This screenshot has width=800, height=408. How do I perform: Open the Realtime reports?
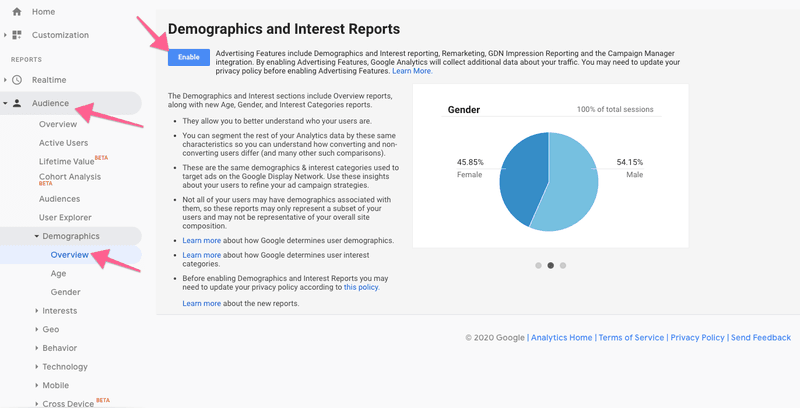click(49, 80)
